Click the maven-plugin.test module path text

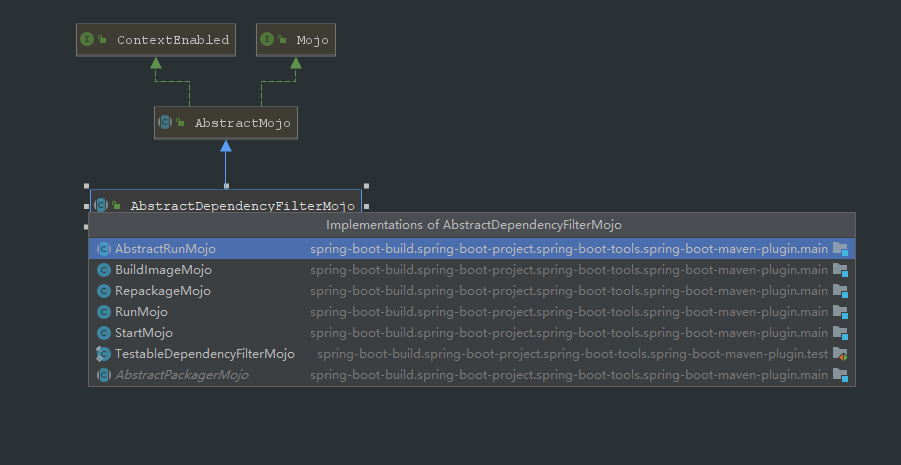pos(572,354)
